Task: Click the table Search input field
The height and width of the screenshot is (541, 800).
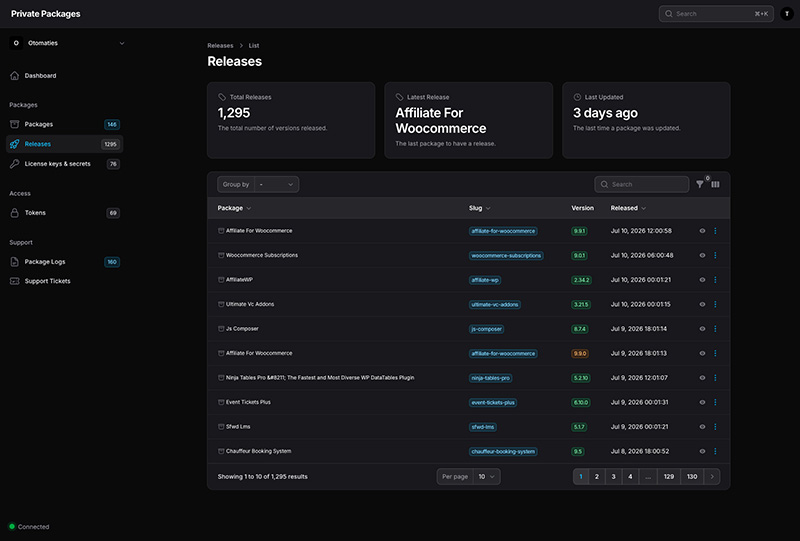Action: (x=642, y=184)
